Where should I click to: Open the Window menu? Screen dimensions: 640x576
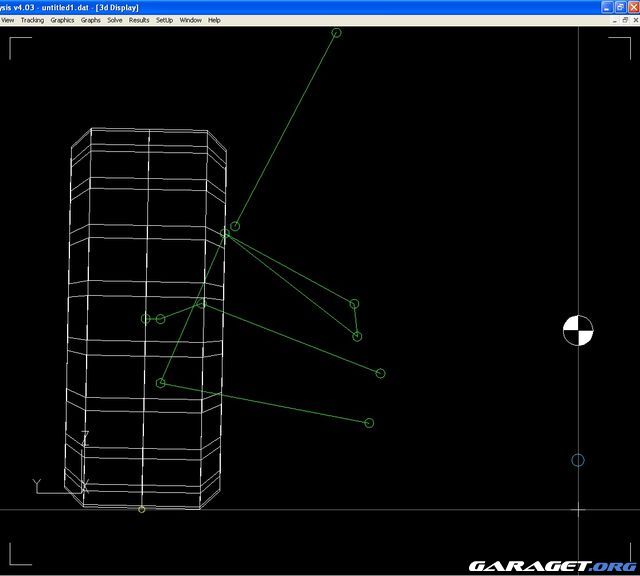click(x=190, y=20)
